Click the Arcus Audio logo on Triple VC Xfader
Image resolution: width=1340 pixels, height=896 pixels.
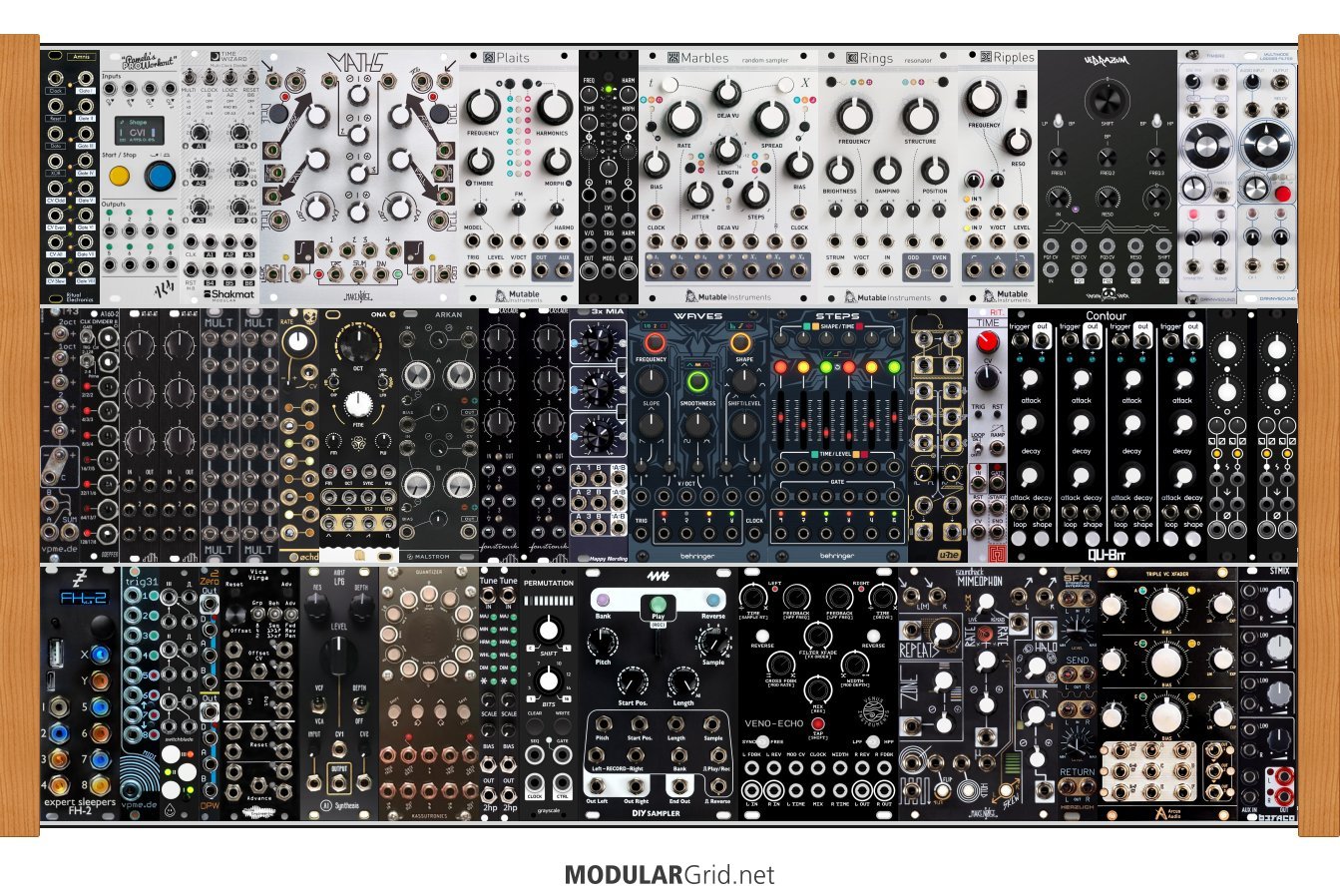(x=1167, y=811)
